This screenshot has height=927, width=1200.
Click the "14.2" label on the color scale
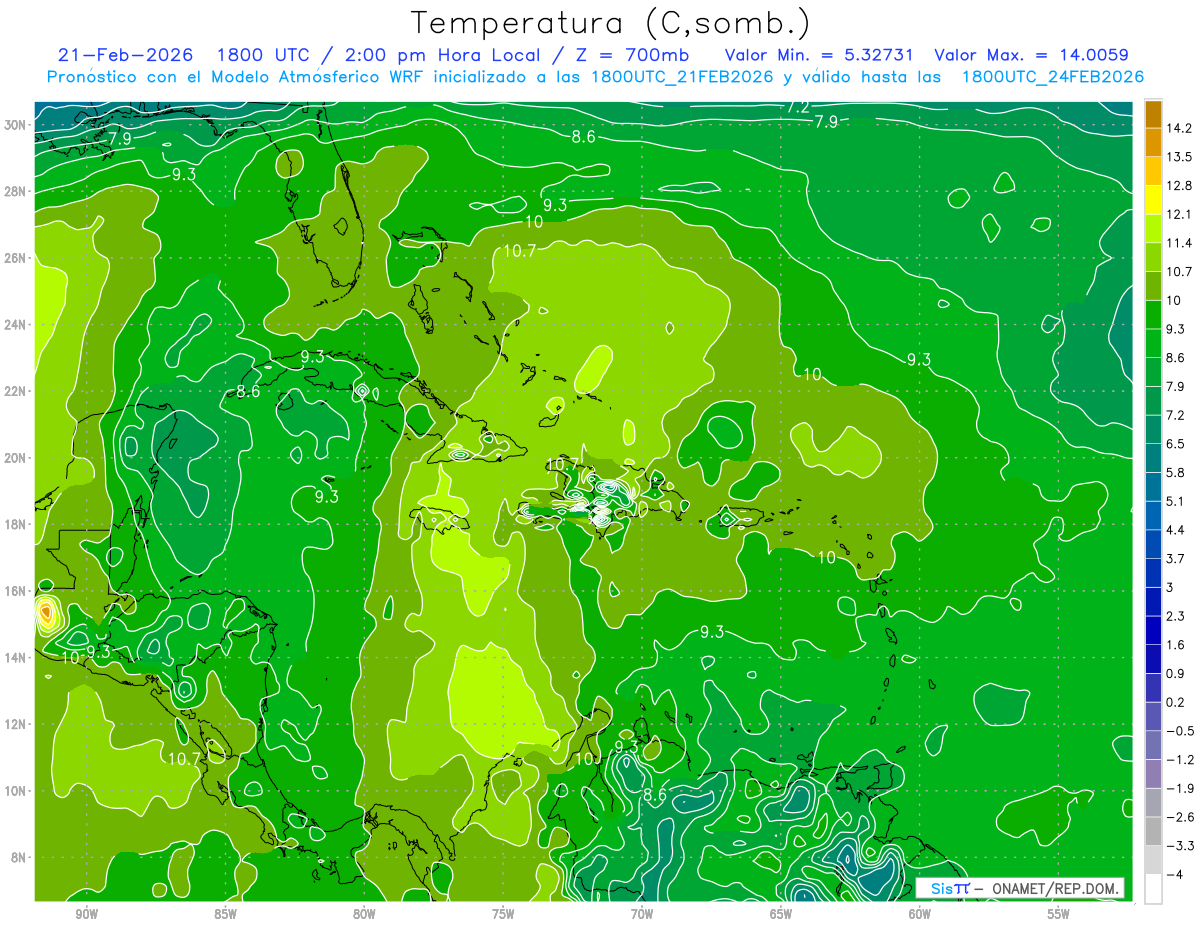pyautogui.click(x=1179, y=128)
